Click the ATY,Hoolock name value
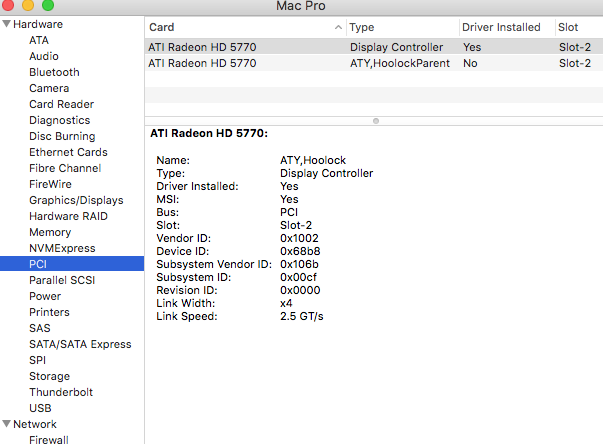 point(313,160)
